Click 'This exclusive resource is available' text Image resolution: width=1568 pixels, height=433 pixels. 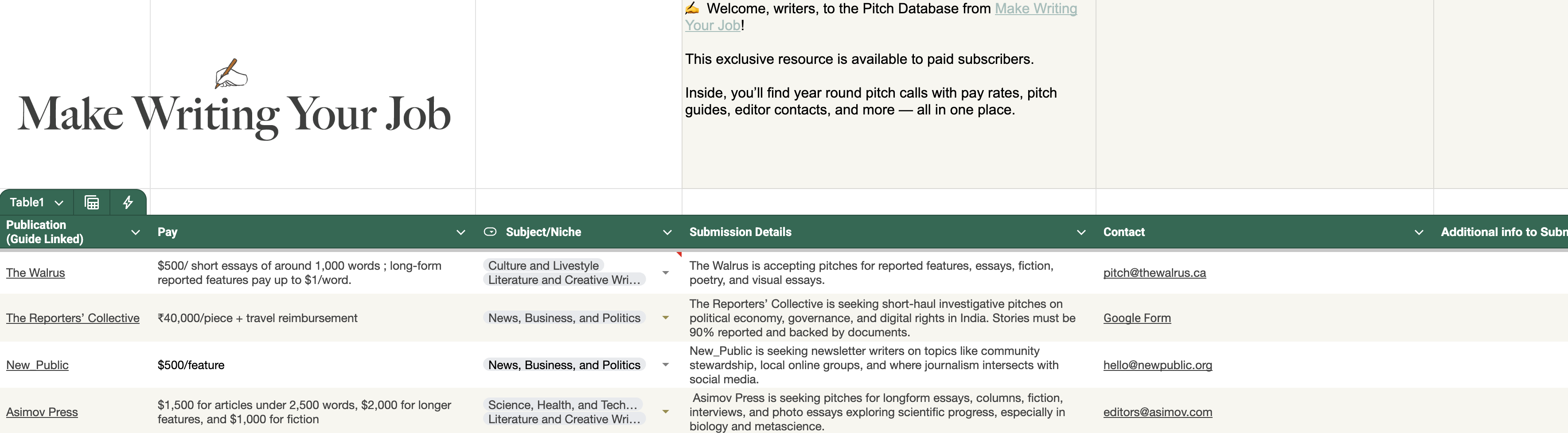click(x=859, y=59)
